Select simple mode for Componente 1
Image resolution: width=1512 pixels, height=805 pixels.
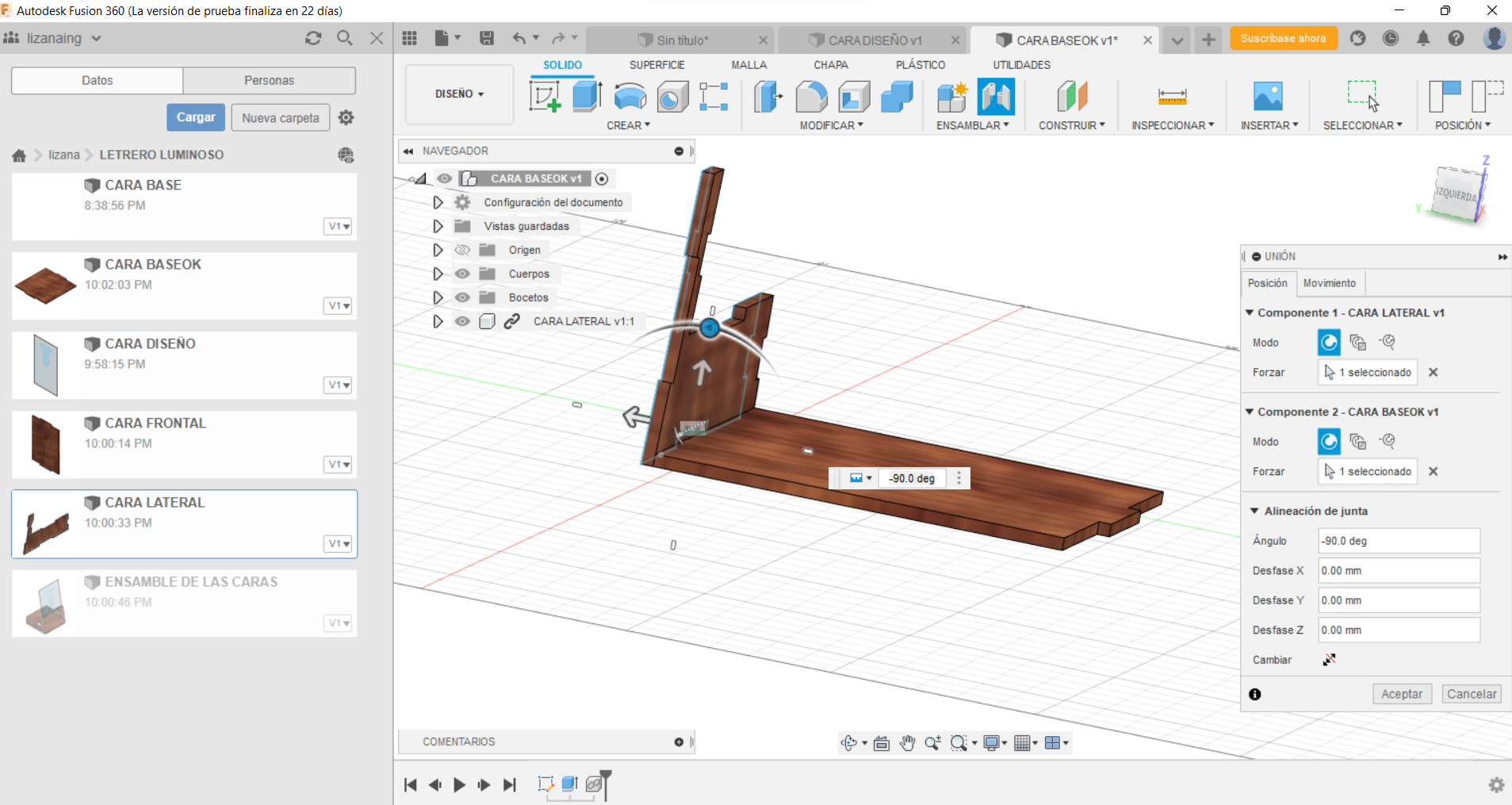(1330, 343)
